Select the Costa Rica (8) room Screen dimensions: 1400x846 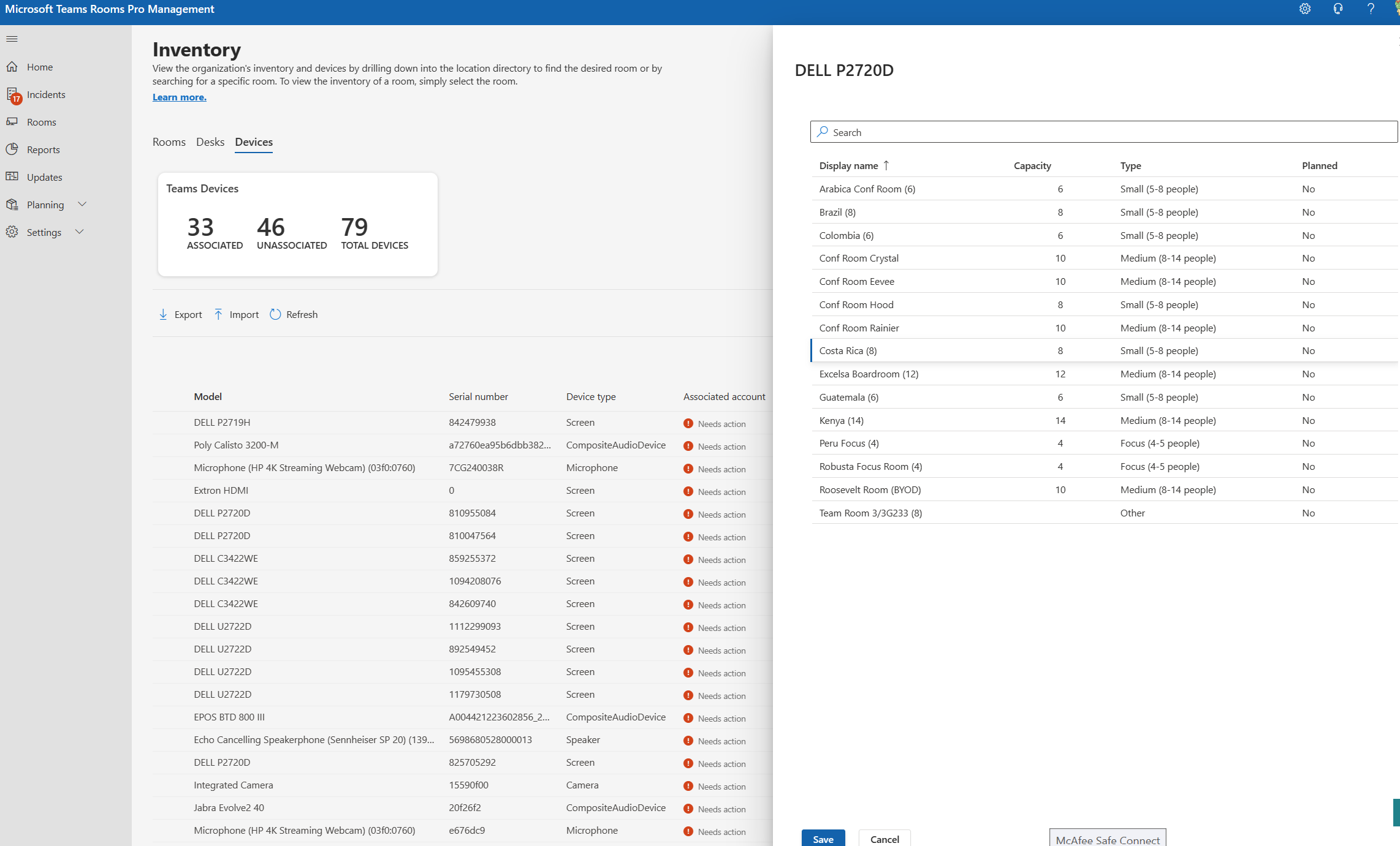click(x=1105, y=350)
